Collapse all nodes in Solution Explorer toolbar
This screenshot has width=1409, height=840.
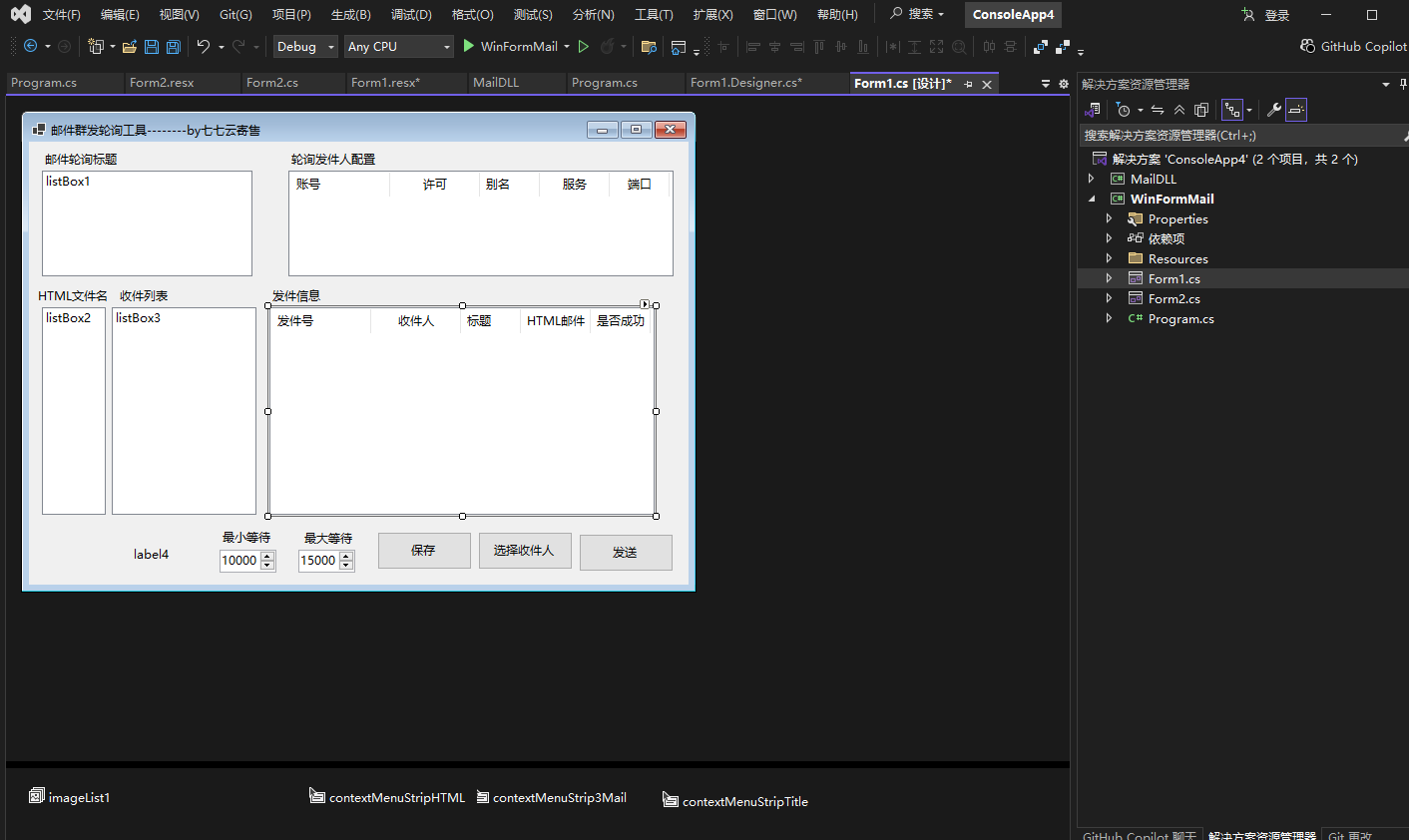(x=1179, y=110)
